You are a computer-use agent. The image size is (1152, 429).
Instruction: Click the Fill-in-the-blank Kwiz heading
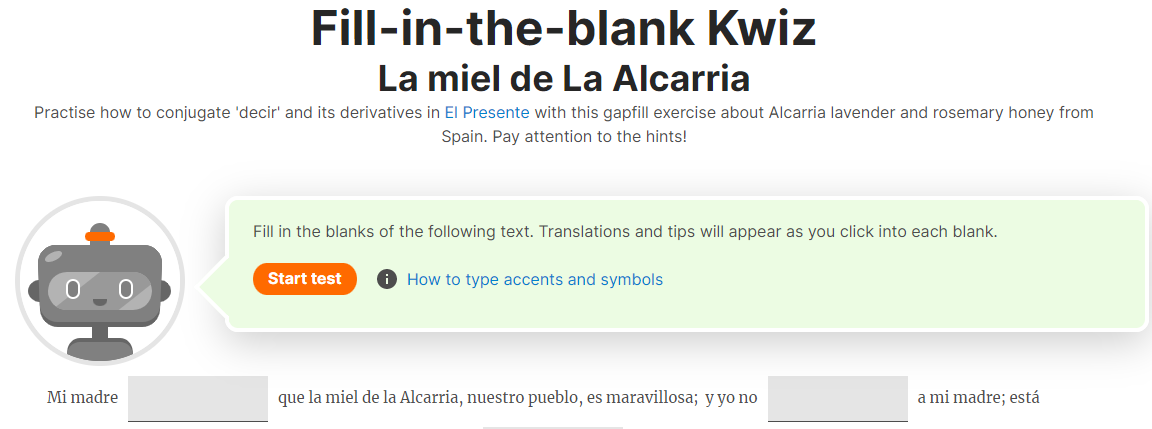point(564,29)
